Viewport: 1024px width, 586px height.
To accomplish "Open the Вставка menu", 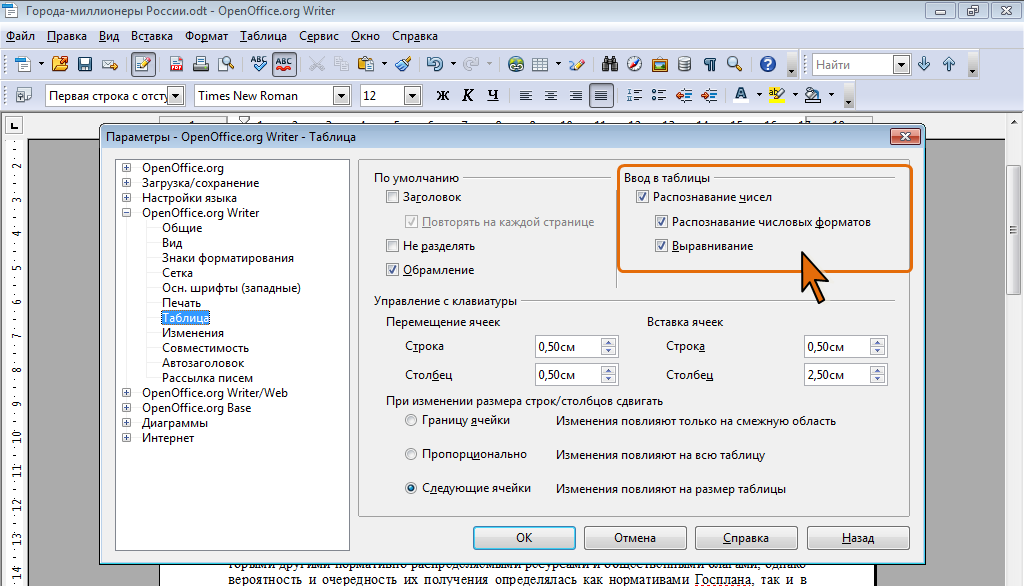I will (152, 36).
